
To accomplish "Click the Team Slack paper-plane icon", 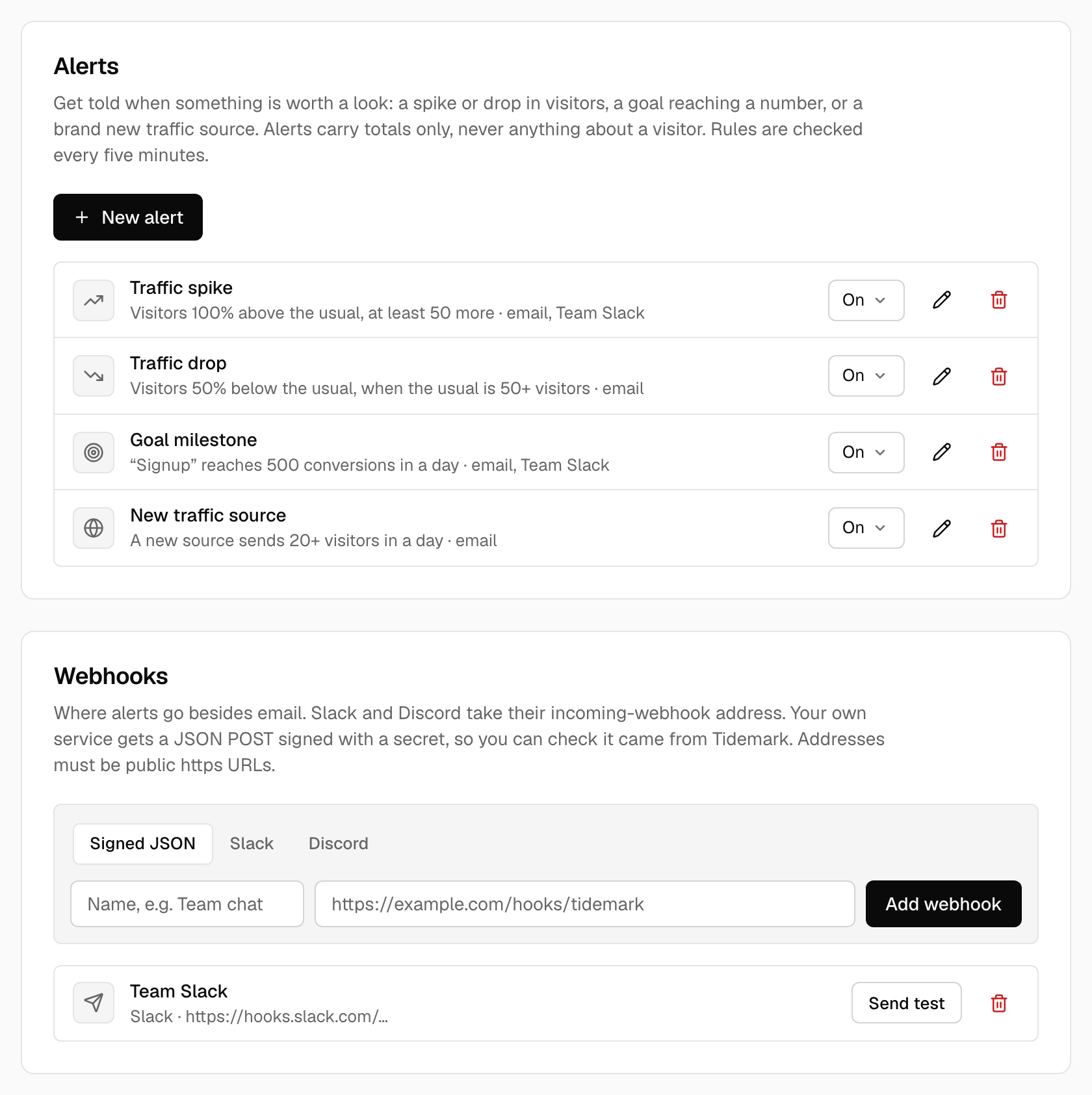I will pos(94,1003).
